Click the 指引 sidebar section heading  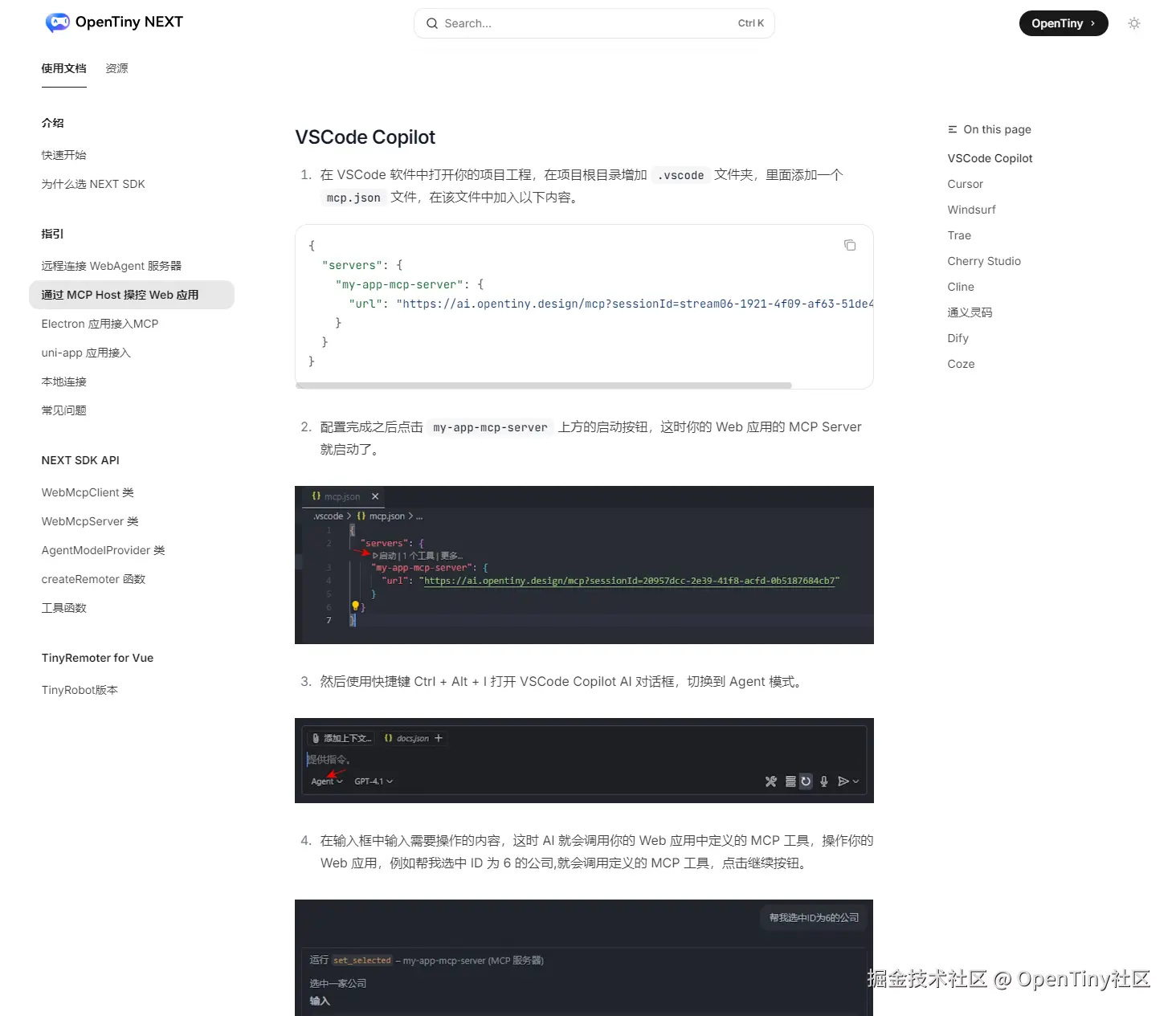point(53,234)
